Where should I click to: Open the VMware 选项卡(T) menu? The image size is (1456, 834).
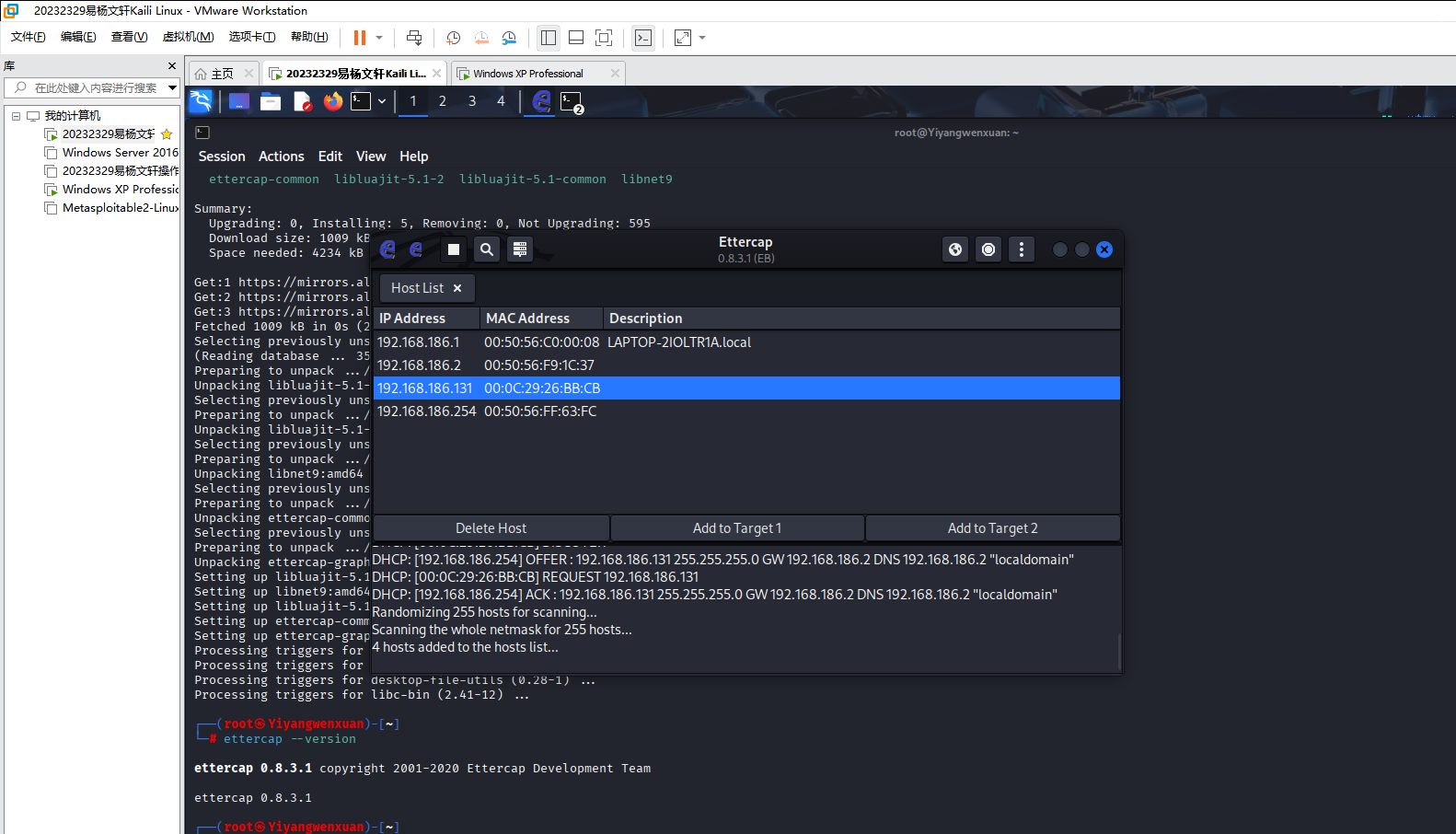click(252, 37)
